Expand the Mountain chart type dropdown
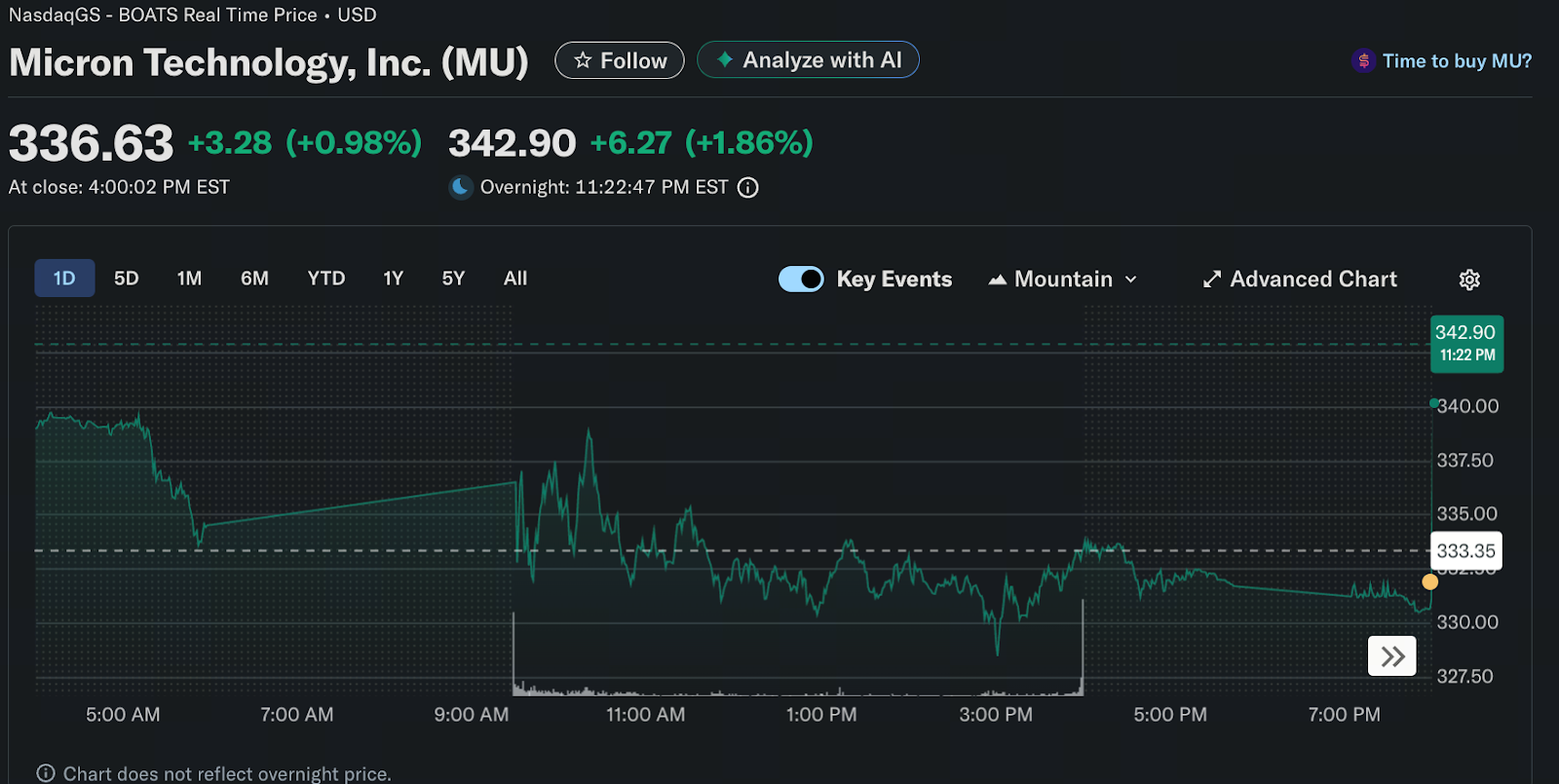 [1064, 280]
